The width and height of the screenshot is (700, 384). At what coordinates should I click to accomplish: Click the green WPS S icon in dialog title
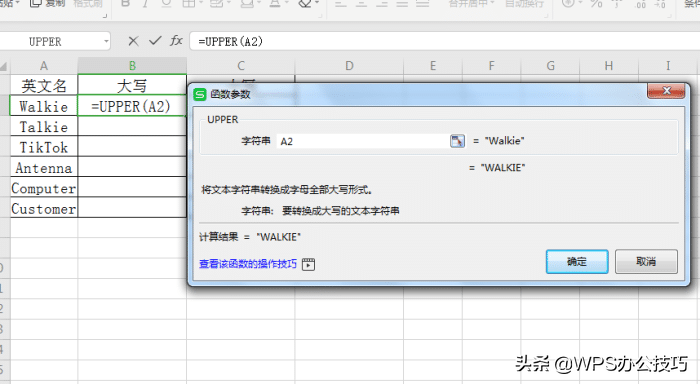[x=200, y=94]
